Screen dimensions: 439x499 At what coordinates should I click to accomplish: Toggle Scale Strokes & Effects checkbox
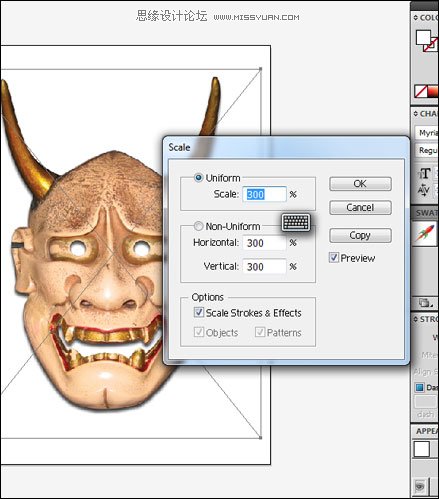point(199,312)
